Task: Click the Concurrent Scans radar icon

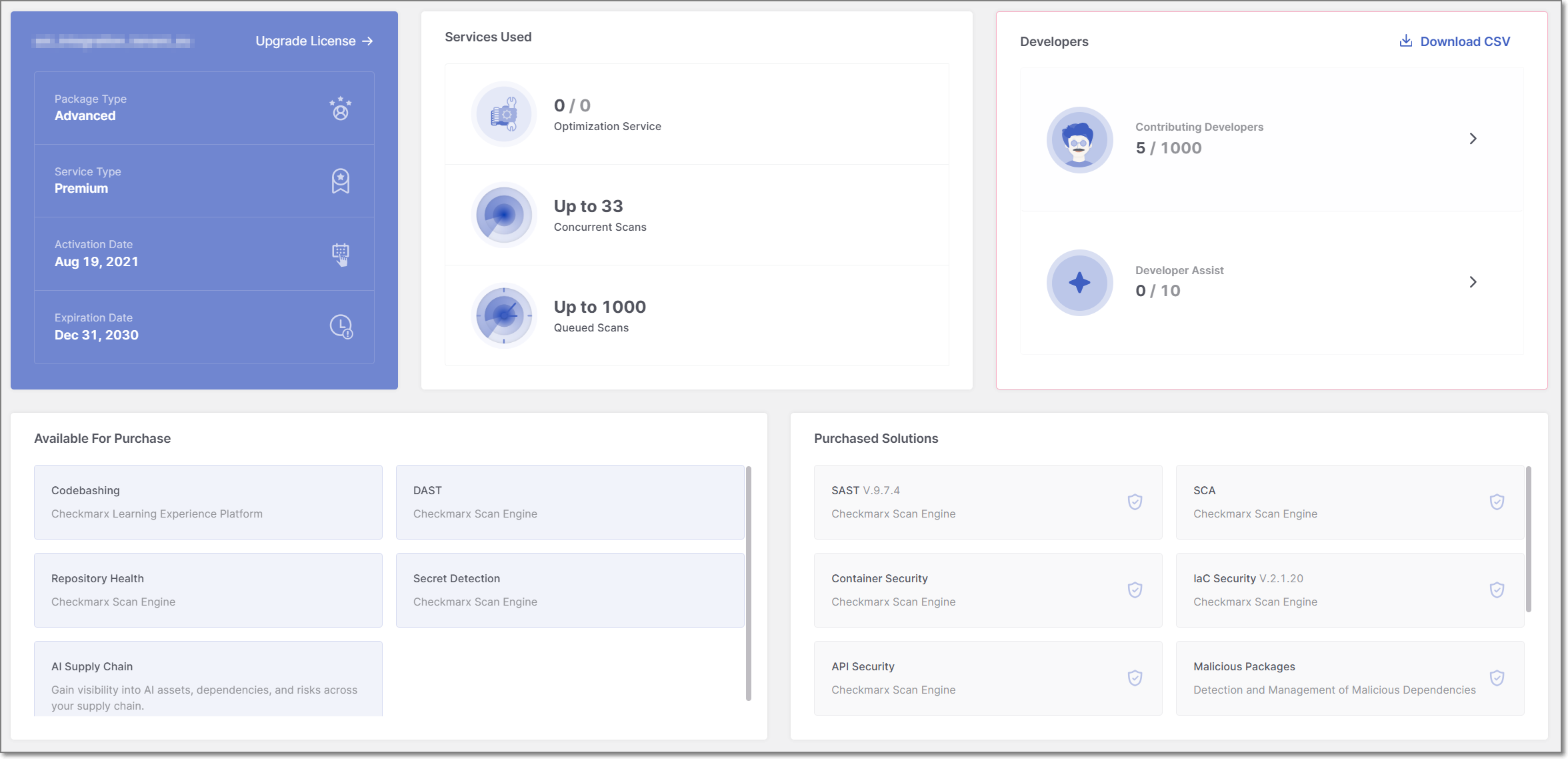Action: coord(504,215)
